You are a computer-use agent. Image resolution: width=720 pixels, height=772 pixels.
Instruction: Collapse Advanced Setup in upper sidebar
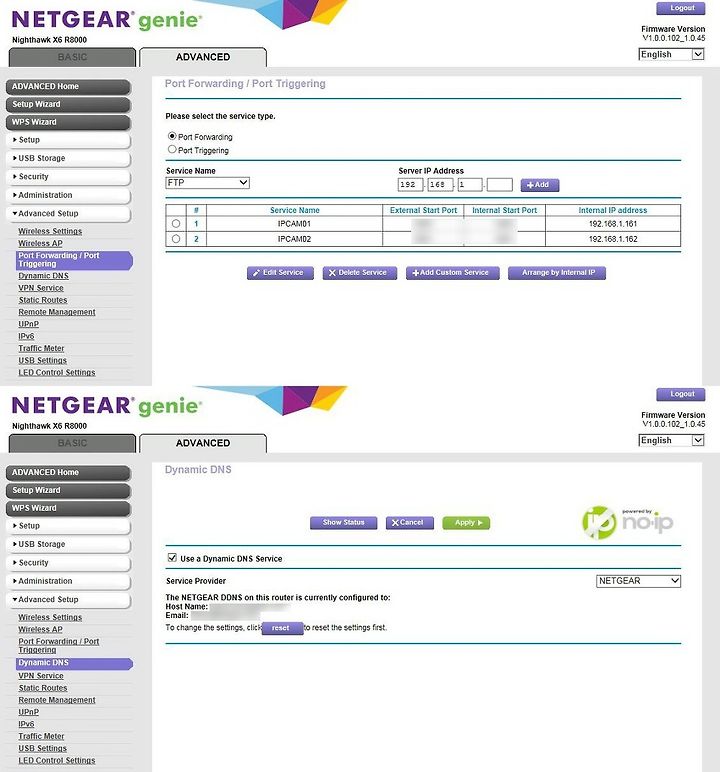click(68, 214)
